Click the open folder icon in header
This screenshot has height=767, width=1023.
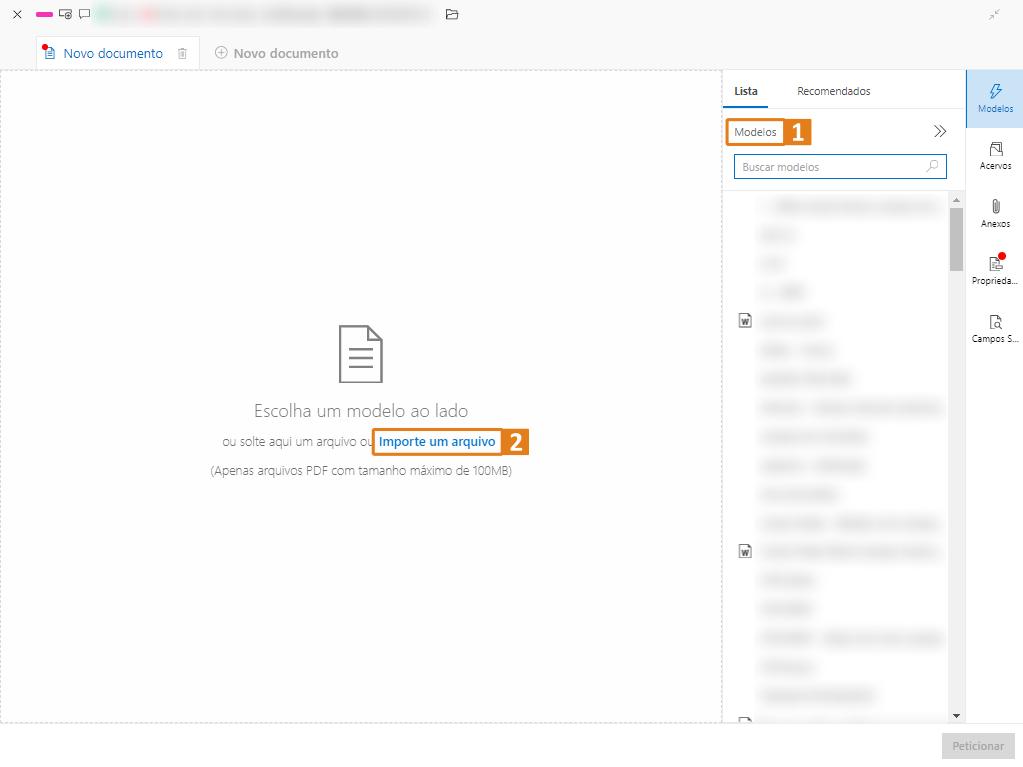(452, 14)
